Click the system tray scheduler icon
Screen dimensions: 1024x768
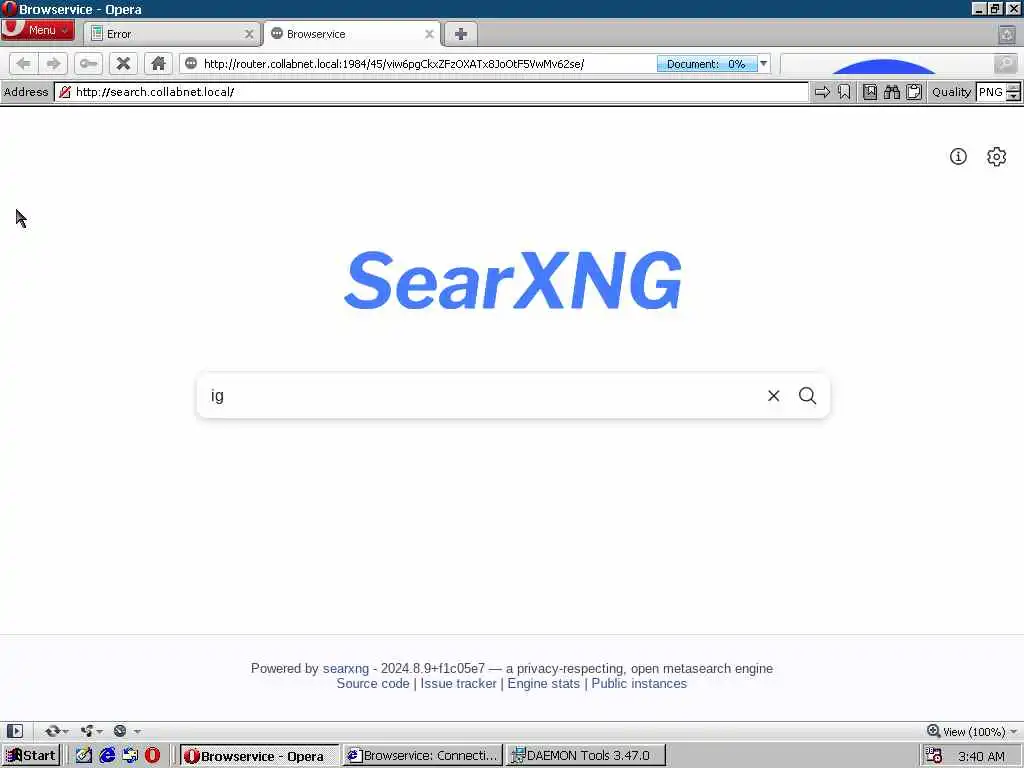[934, 756]
